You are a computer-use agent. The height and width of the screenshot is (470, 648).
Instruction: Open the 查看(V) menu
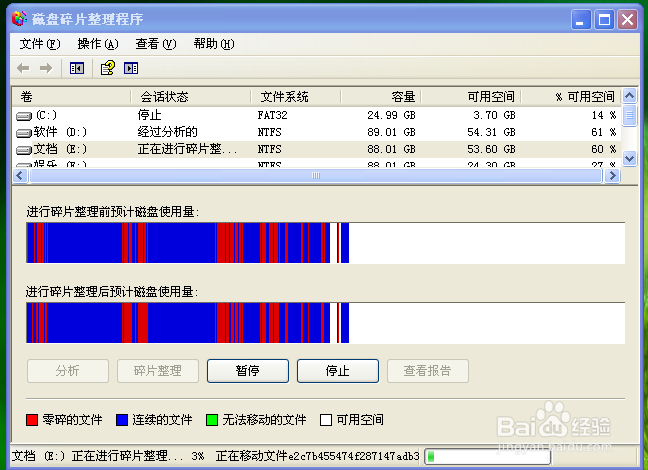(x=156, y=44)
